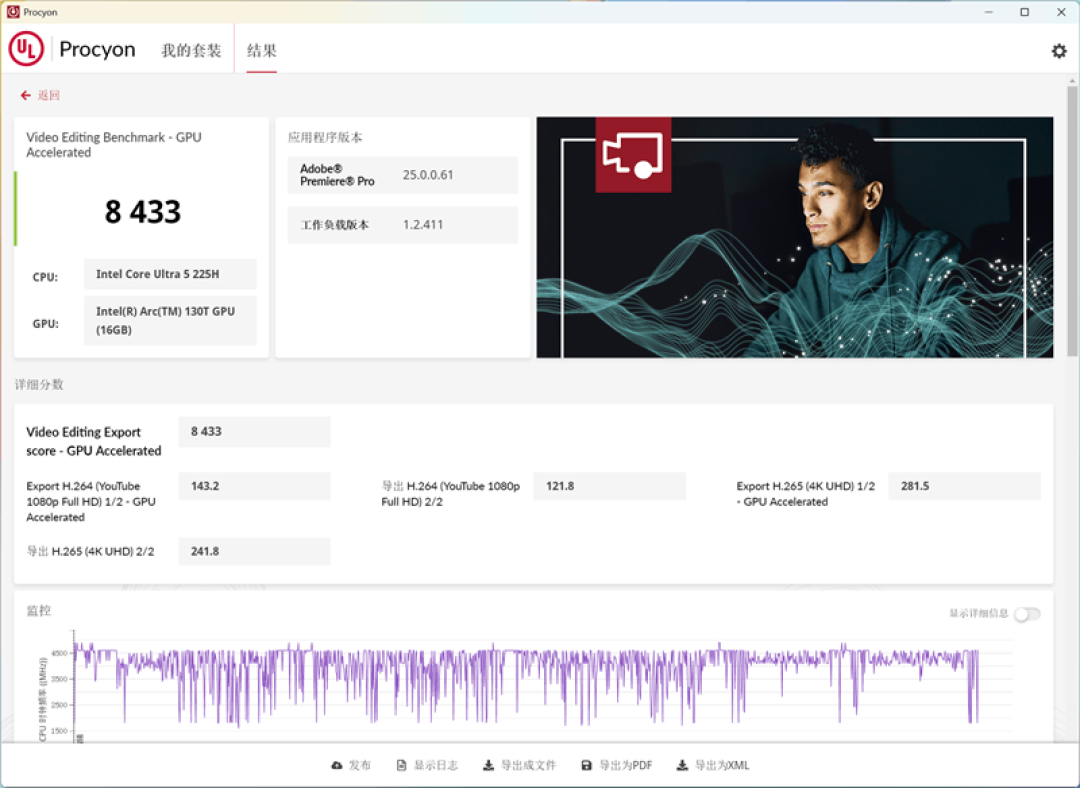Click the Video Editing Export score field 8 433
Image resolution: width=1080 pixels, height=788 pixels.
point(254,431)
